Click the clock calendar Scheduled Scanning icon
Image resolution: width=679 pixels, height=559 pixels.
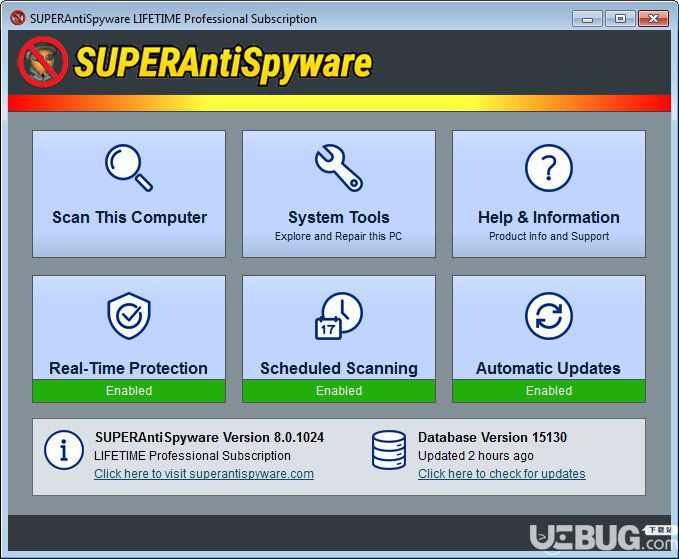(339, 316)
